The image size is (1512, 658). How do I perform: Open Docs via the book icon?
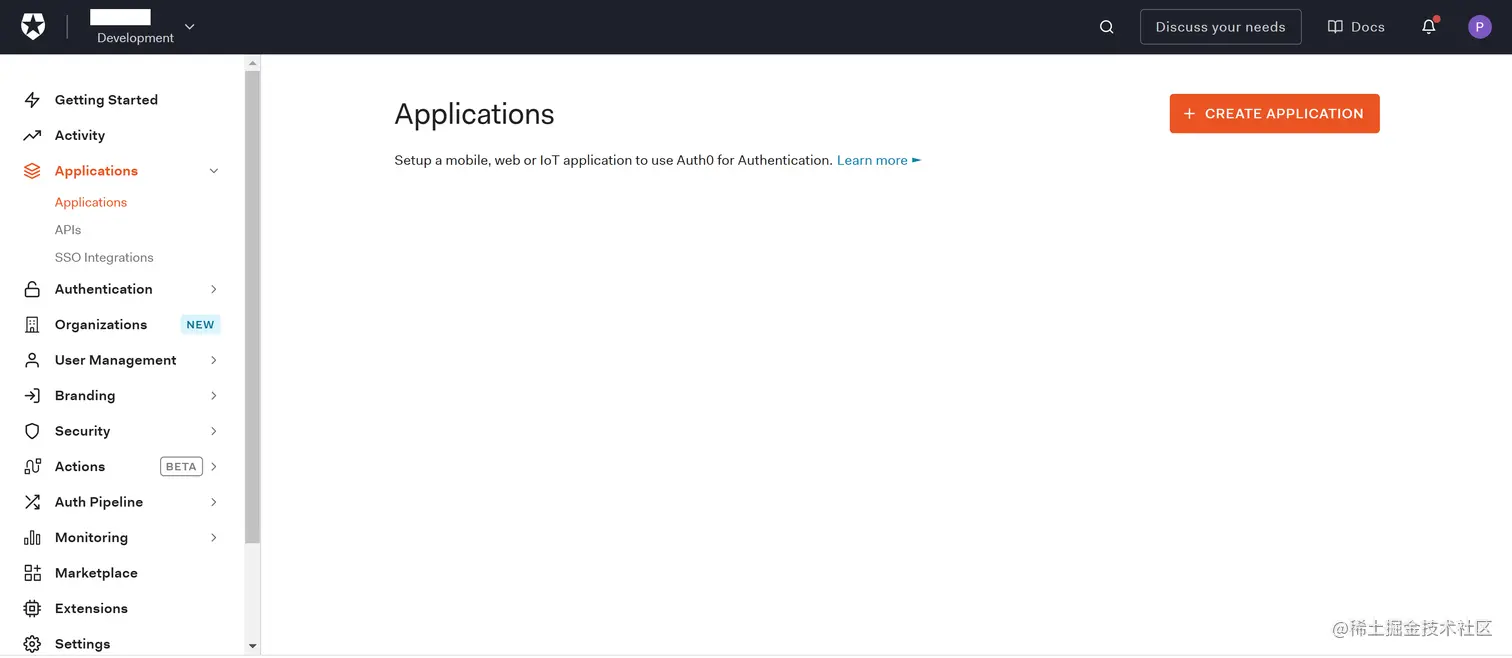1337,26
